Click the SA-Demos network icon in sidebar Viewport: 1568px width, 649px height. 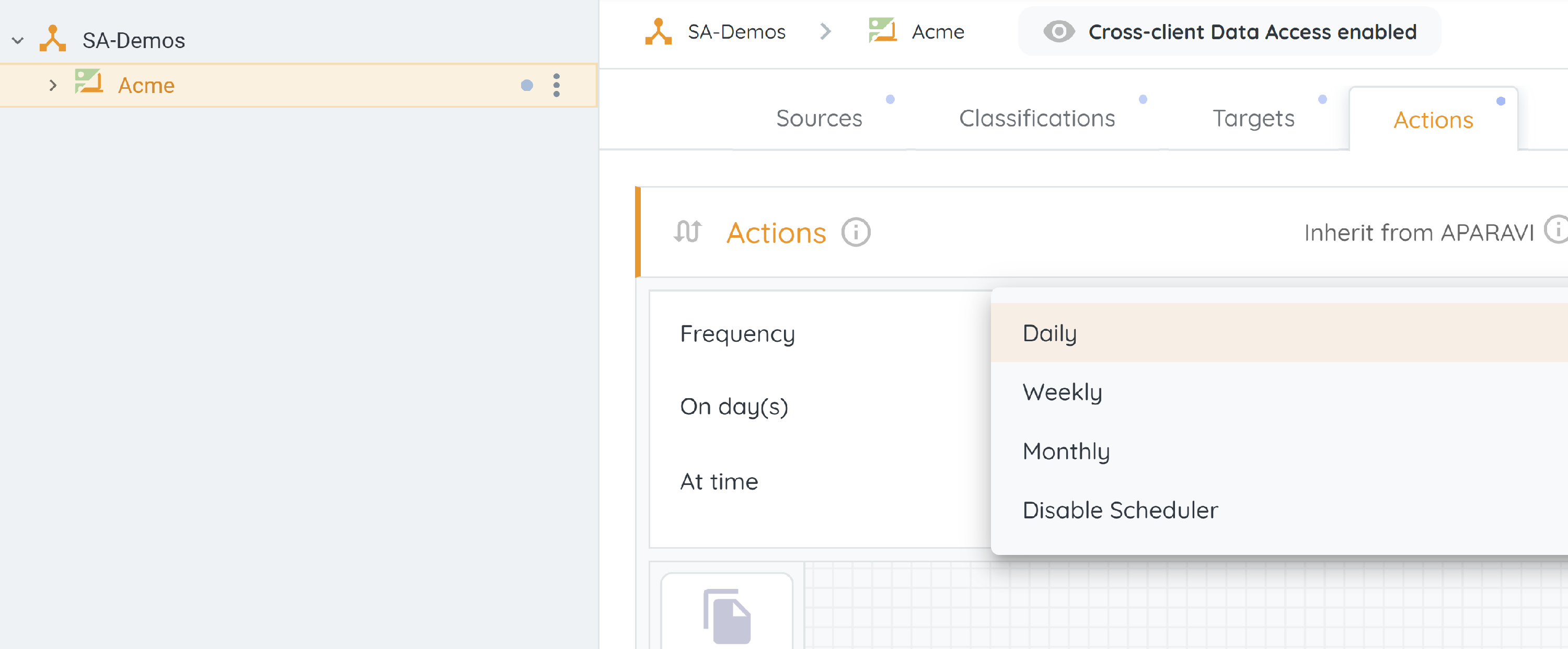coord(53,39)
